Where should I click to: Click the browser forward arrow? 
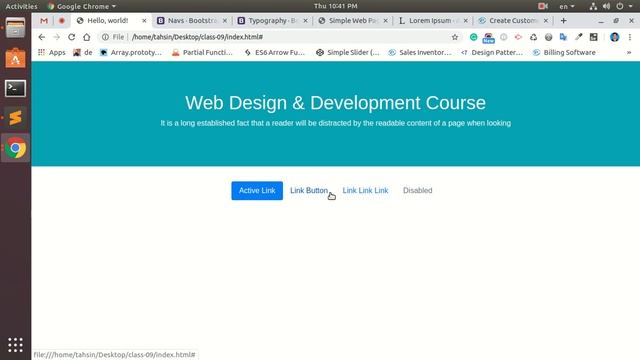pos(57,37)
